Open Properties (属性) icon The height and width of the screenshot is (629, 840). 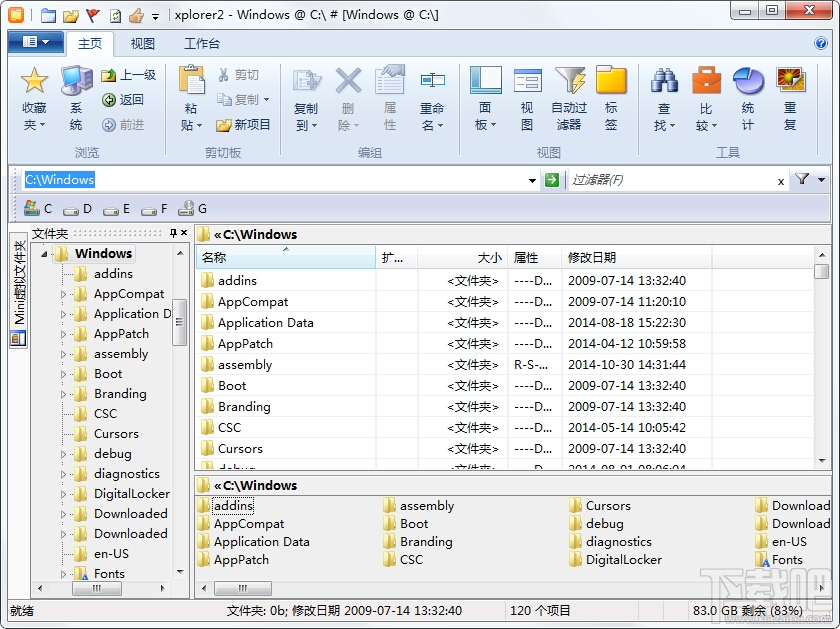click(390, 80)
